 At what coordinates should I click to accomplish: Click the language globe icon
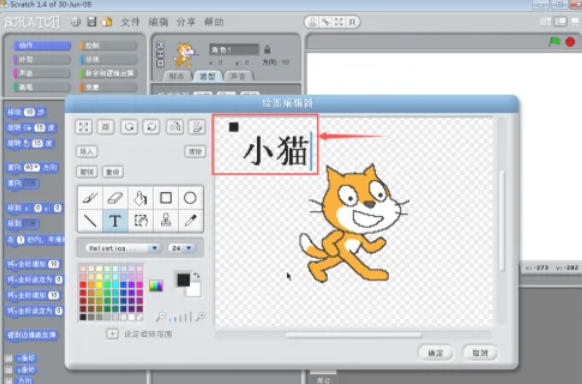pyautogui.click(x=76, y=22)
